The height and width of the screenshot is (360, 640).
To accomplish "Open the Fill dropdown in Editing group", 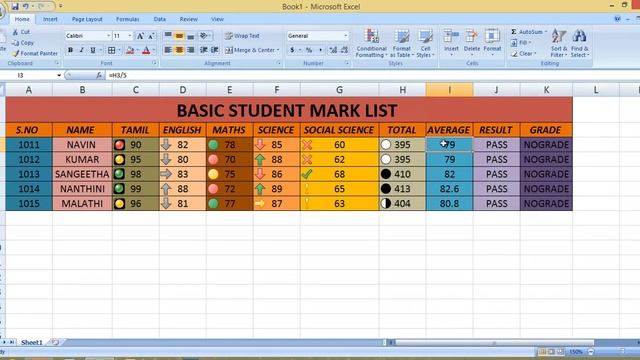I will coord(522,43).
